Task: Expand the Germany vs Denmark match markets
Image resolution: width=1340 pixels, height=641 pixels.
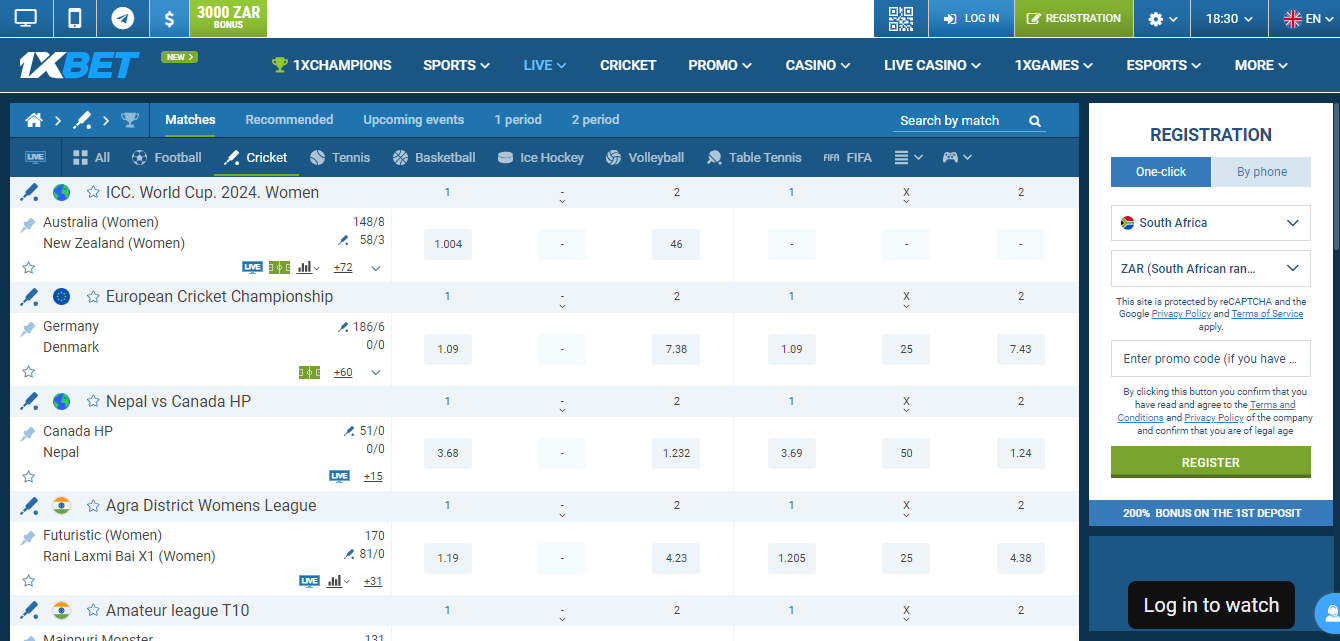Action: coord(375,372)
